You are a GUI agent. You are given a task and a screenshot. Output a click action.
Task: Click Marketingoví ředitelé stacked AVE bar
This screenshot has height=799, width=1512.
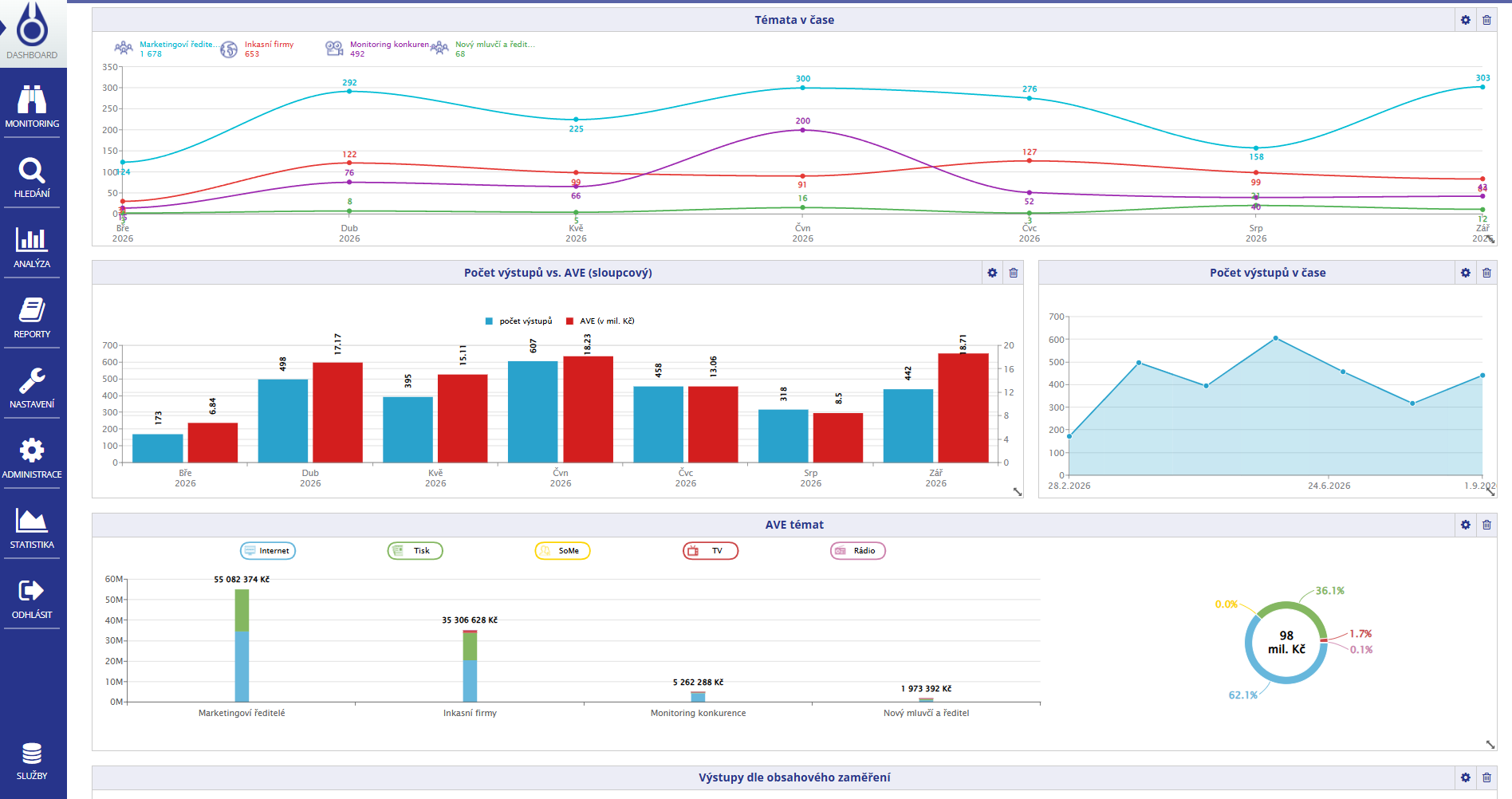pos(242,645)
